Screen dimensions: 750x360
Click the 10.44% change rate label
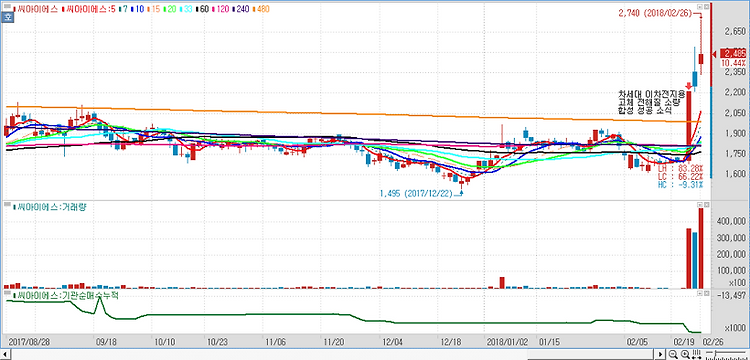(x=733, y=63)
